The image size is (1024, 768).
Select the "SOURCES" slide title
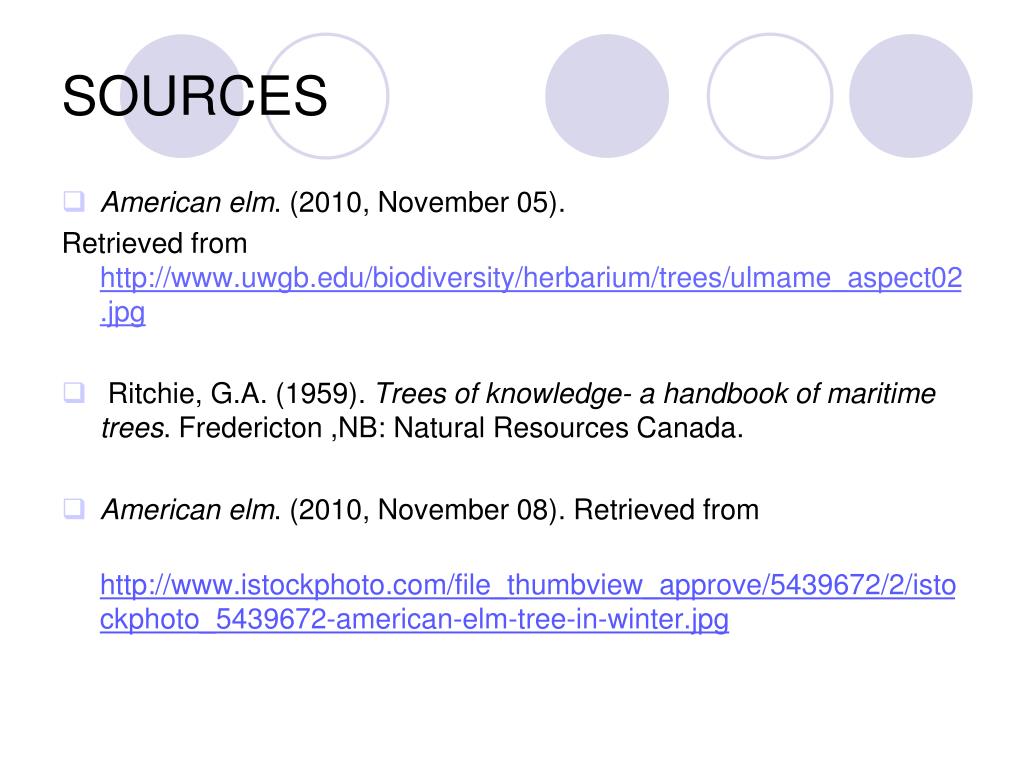tap(195, 97)
